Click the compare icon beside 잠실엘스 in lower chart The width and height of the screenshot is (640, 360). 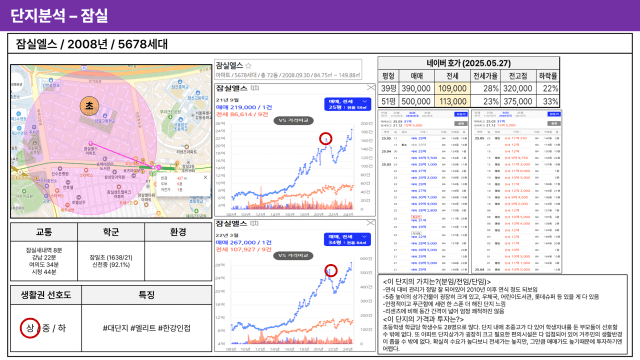click(x=254, y=223)
